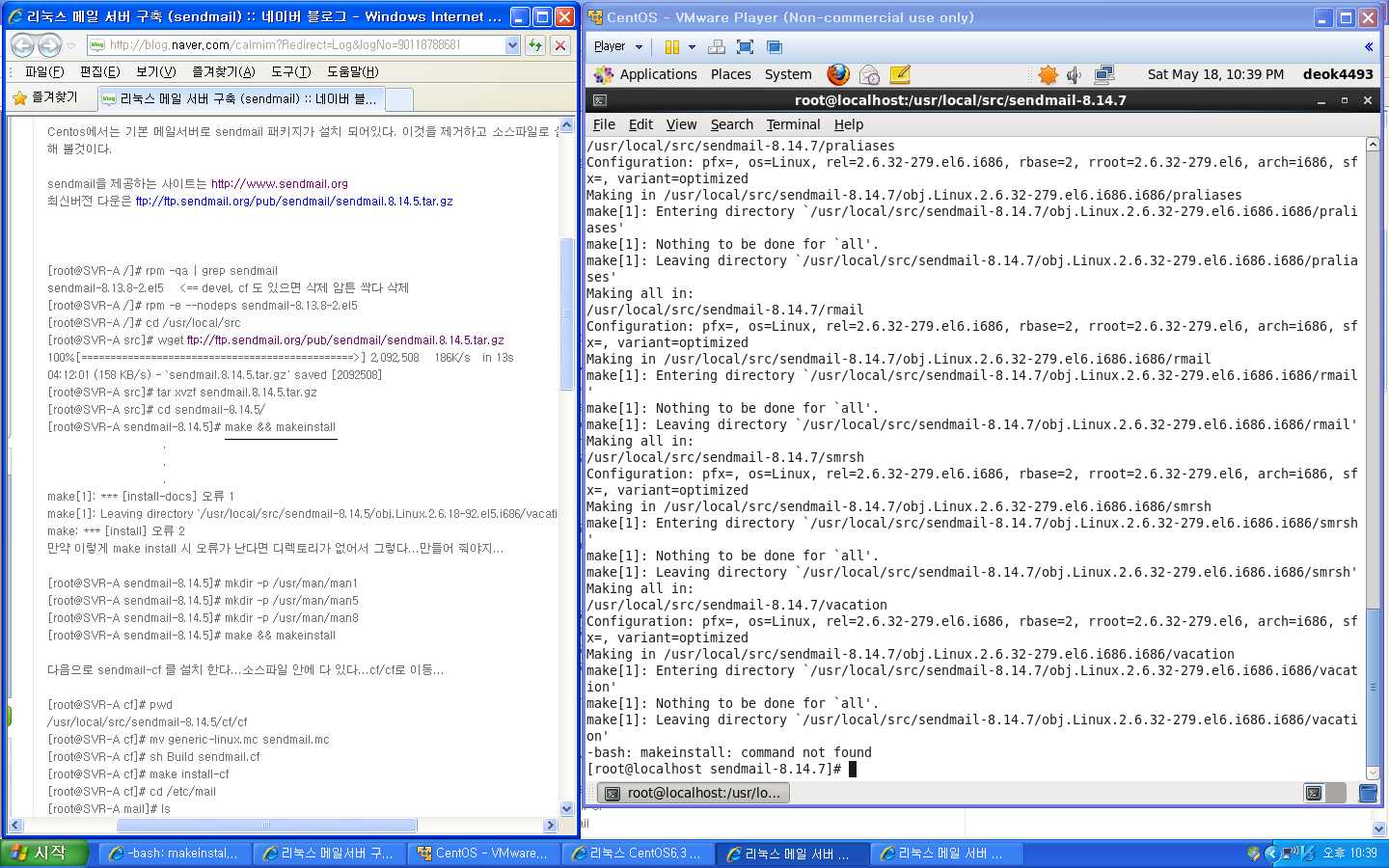Click the wget ftp sendmail link in code

tap(345, 339)
